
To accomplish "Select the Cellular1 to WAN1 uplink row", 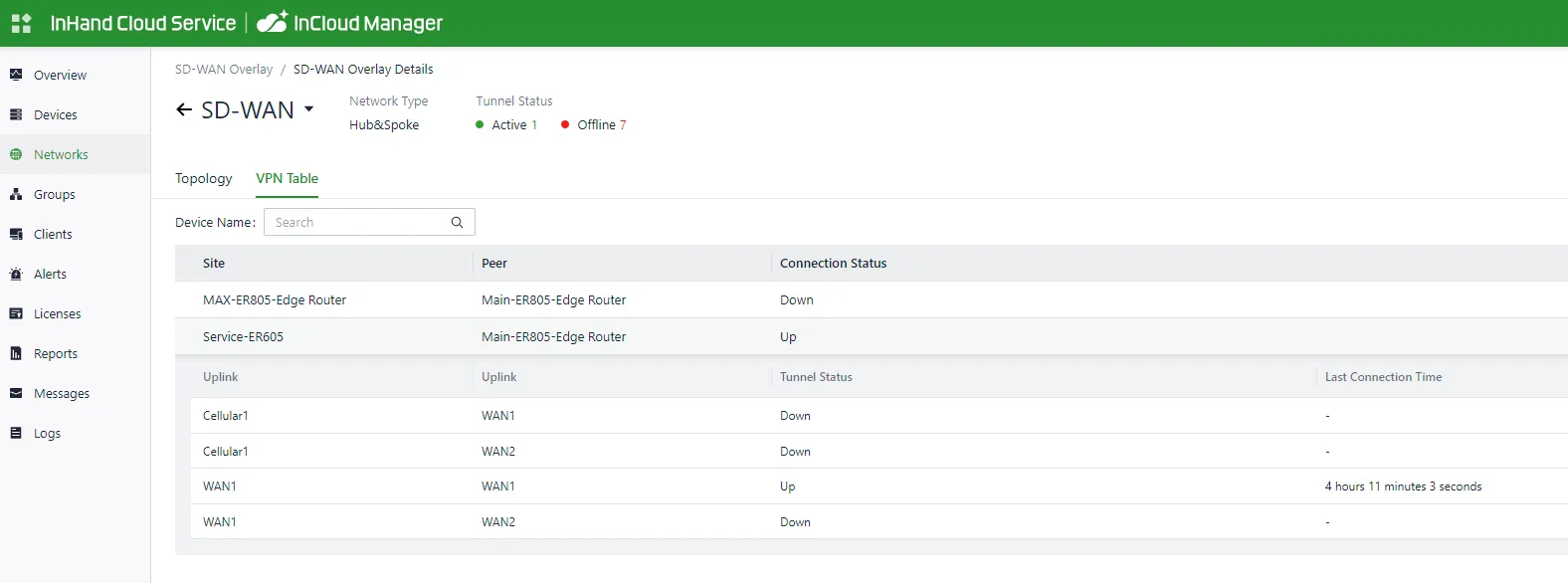I will [x=880, y=415].
